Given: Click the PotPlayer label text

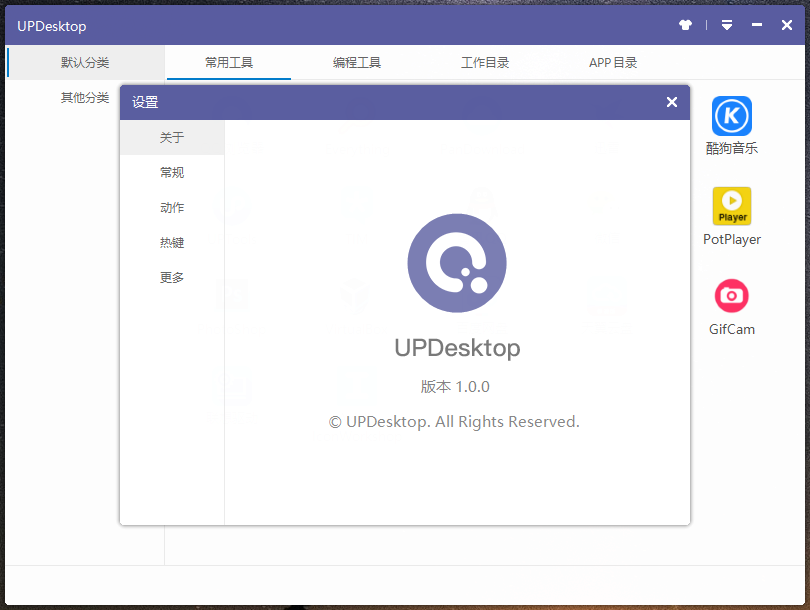Looking at the screenshot, I should coord(731,239).
